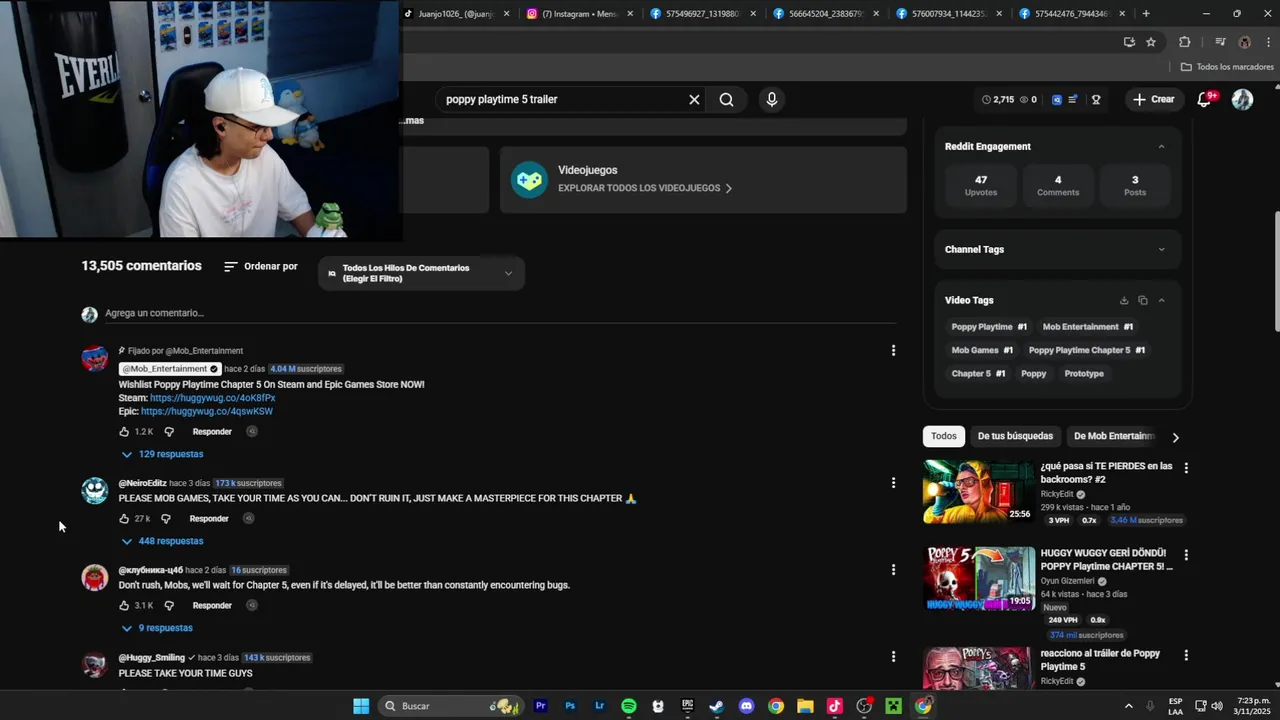
Task: Open the Epic huggywug.co link
Action: point(207,411)
